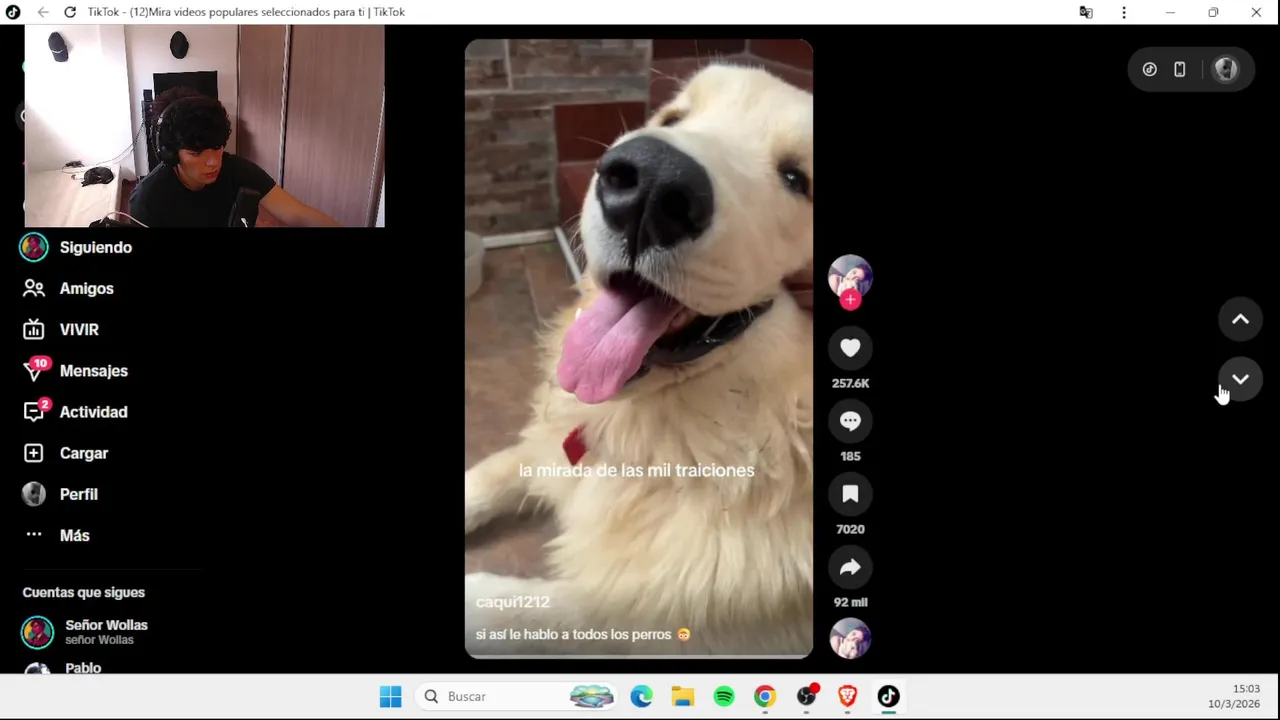Go back with the title bar arrow
The image size is (1280, 720).
click(x=43, y=12)
